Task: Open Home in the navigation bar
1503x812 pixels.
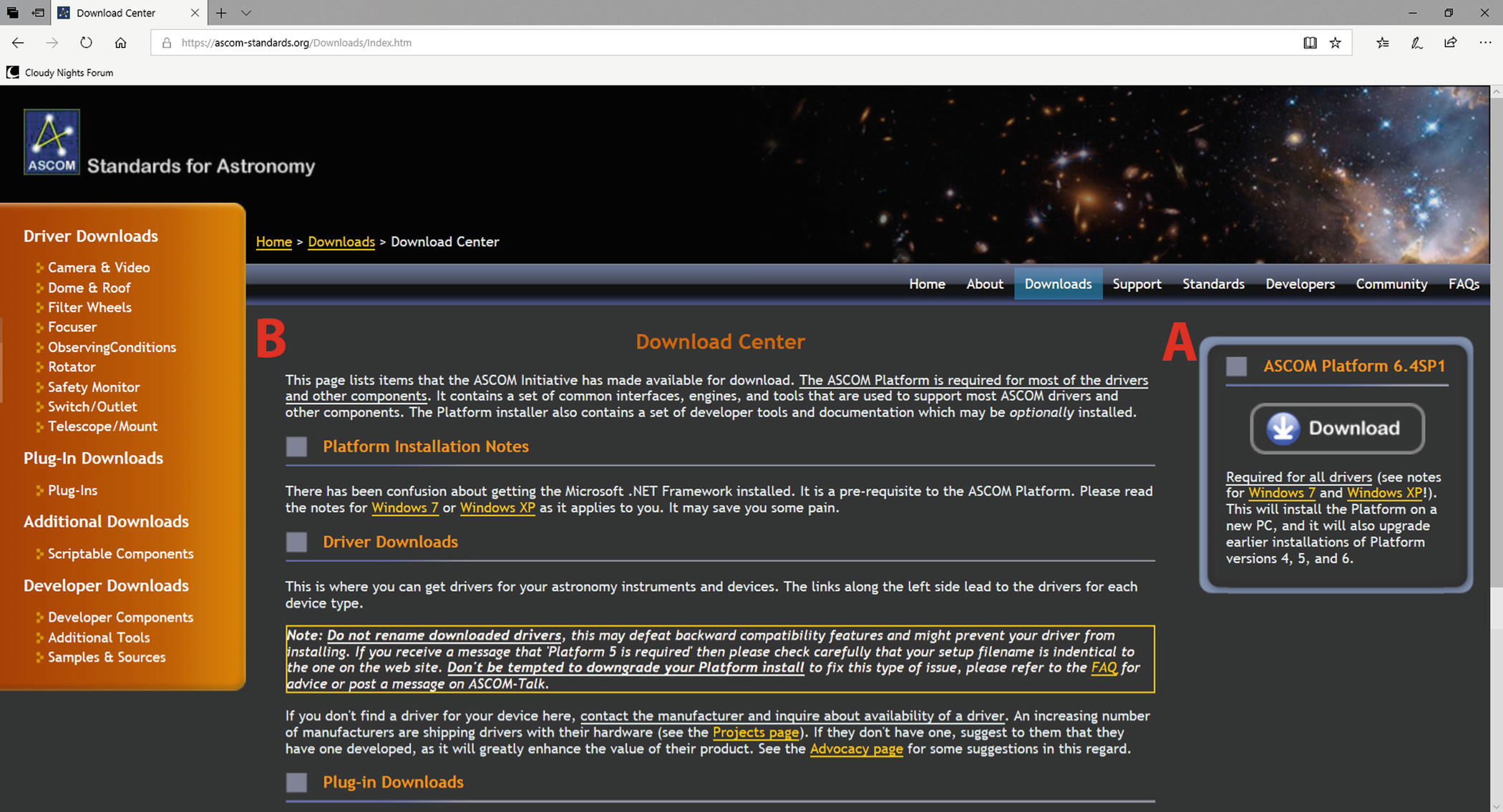Action: (927, 284)
